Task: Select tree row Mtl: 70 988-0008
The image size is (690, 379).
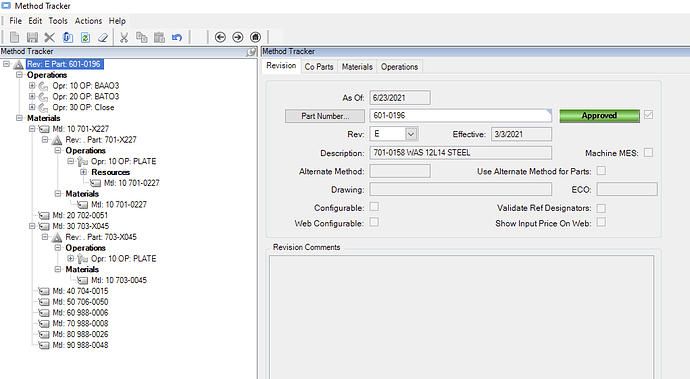Action: tap(80, 324)
